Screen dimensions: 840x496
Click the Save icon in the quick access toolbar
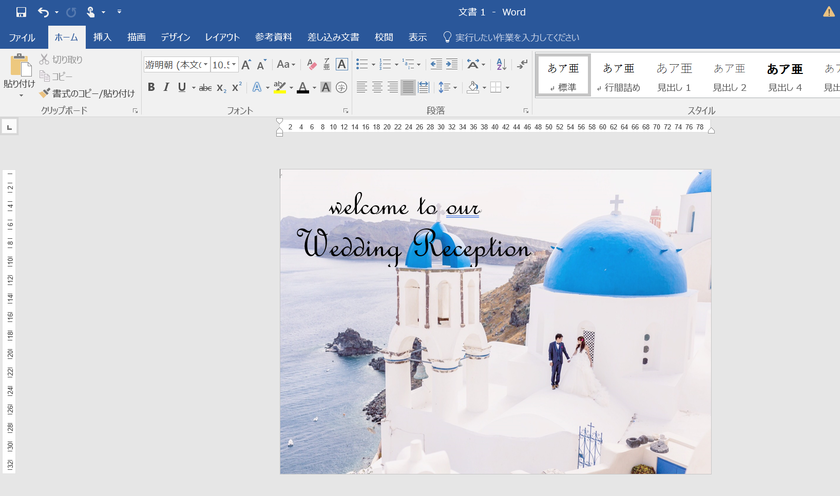click(21, 12)
